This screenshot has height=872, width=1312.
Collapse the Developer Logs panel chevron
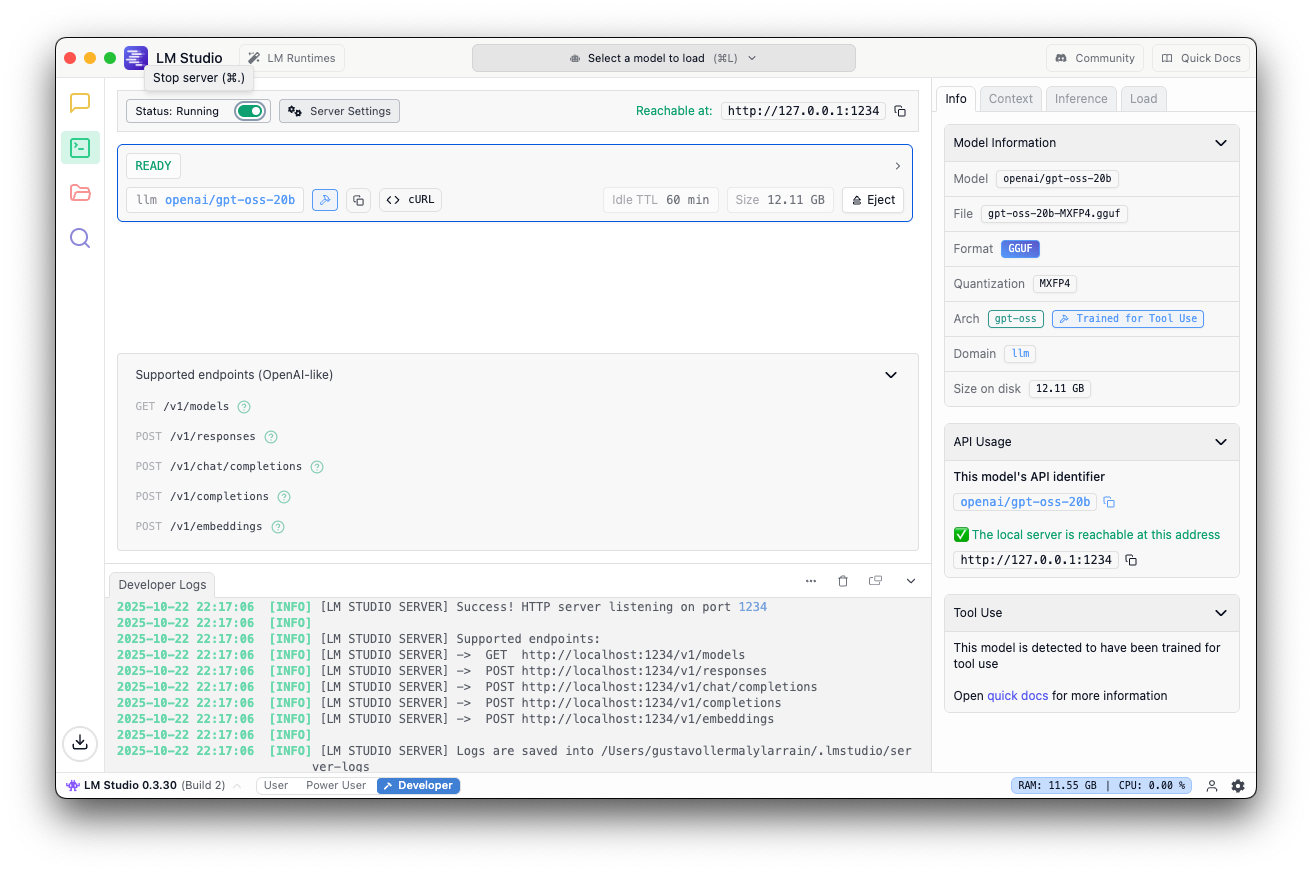(911, 581)
